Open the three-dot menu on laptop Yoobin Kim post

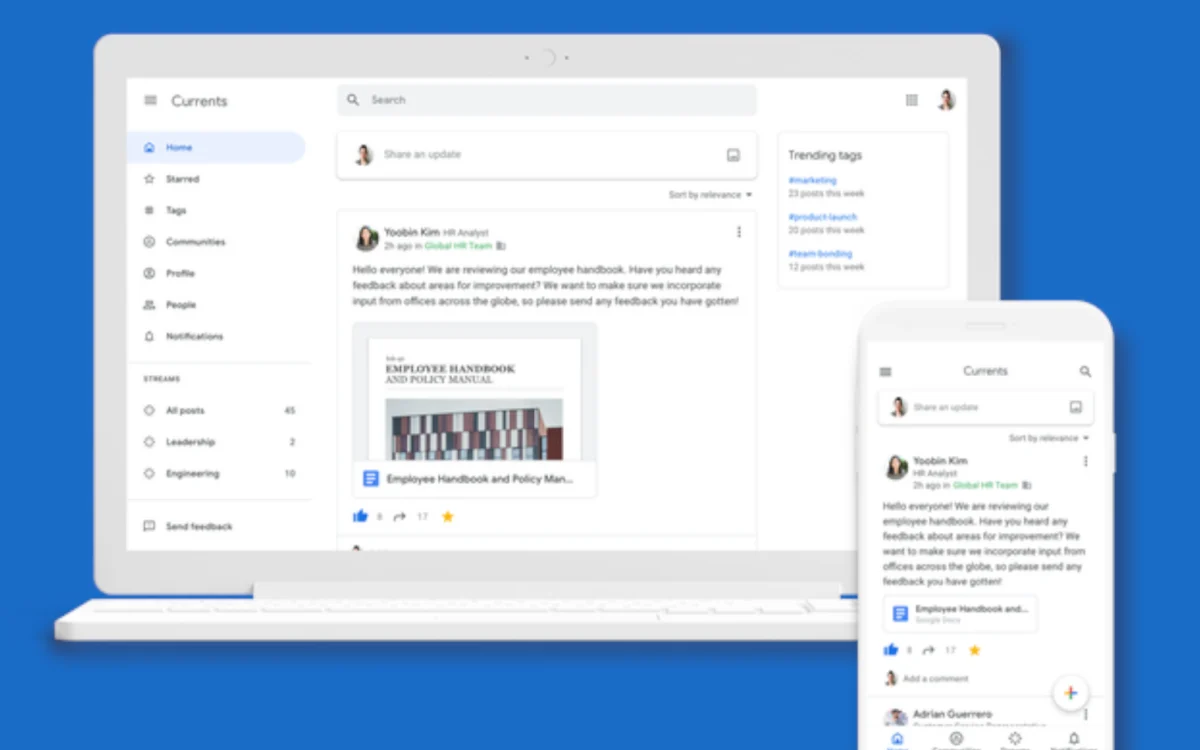click(739, 232)
